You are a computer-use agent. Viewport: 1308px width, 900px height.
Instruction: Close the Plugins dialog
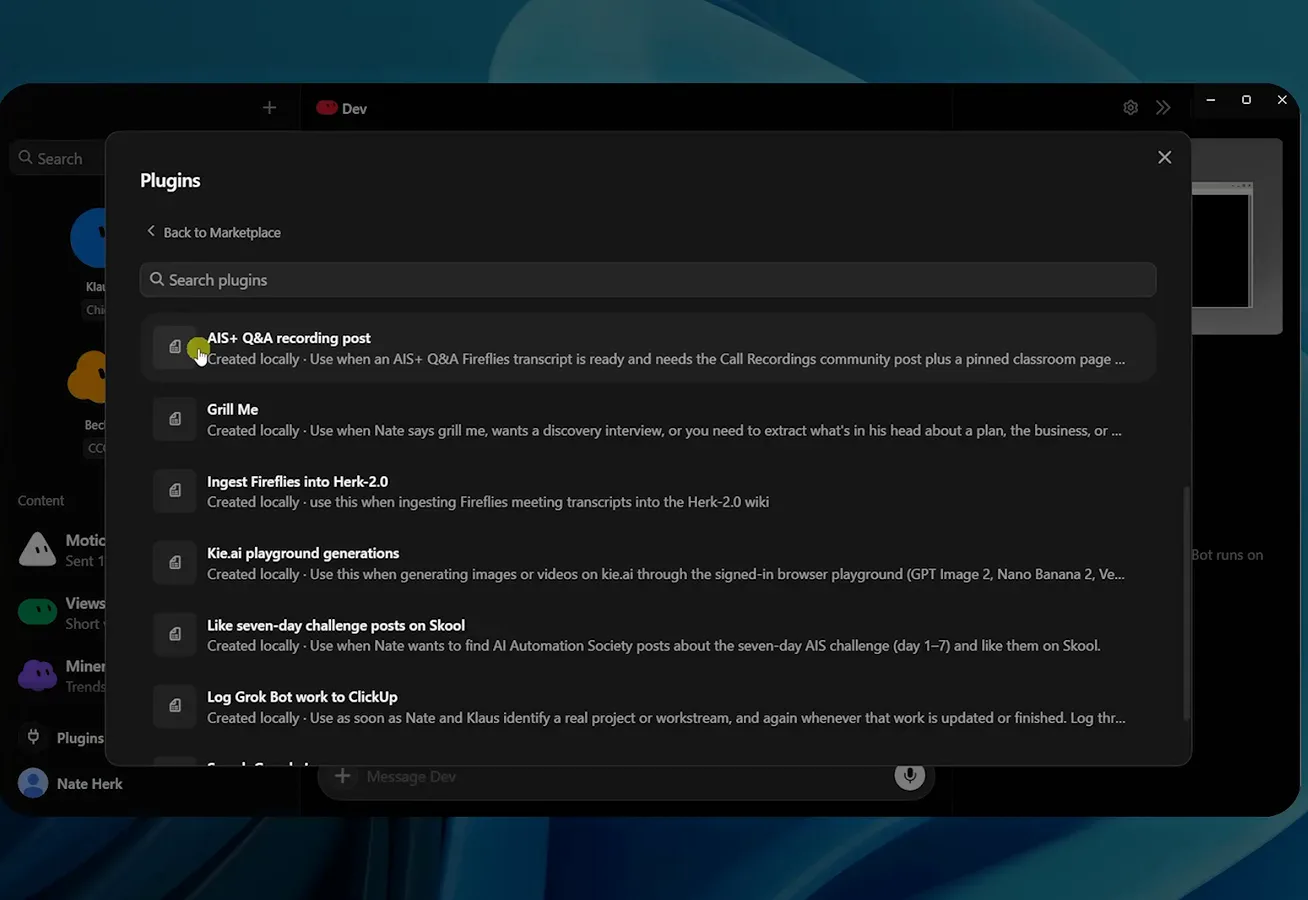(x=1164, y=157)
